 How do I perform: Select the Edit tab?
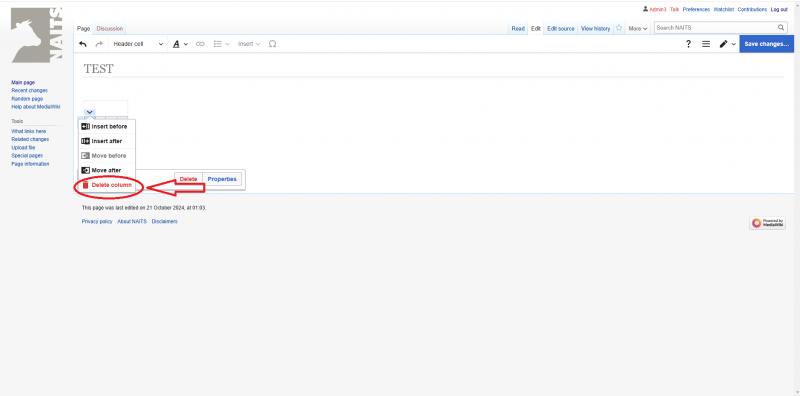pos(536,29)
